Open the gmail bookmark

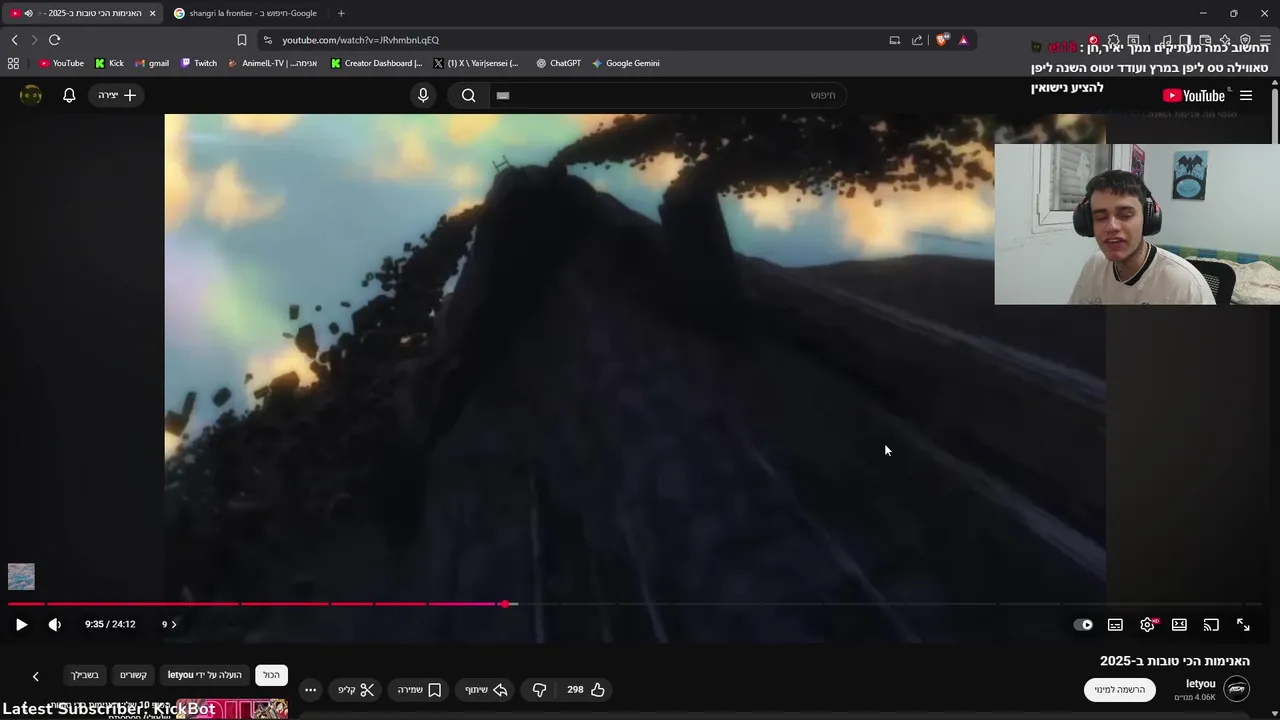click(x=152, y=63)
